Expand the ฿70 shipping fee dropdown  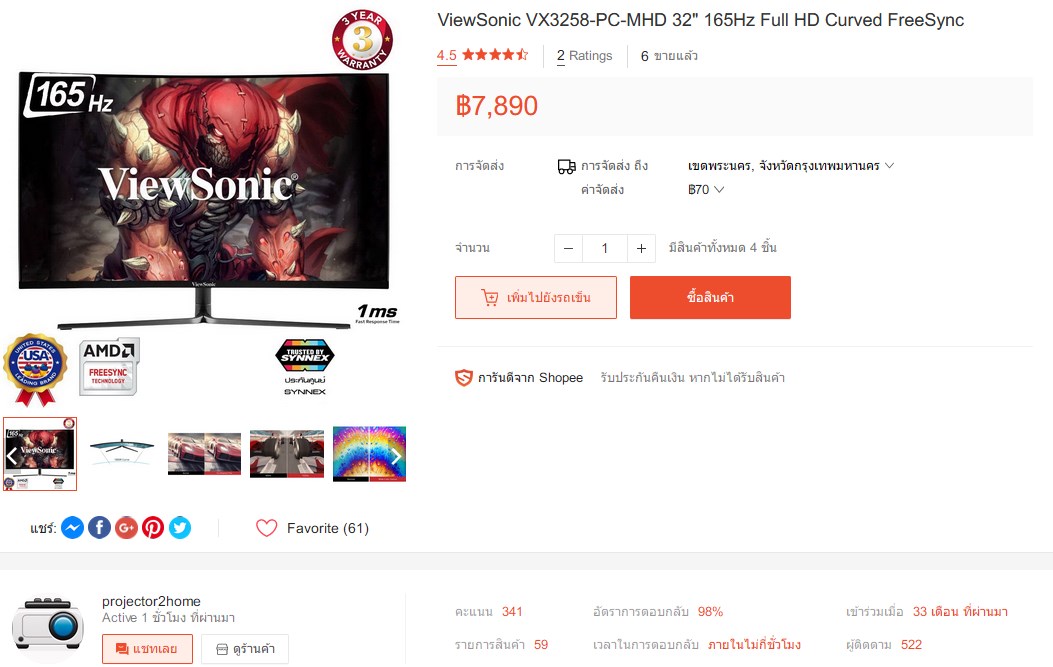(x=706, y=189)
